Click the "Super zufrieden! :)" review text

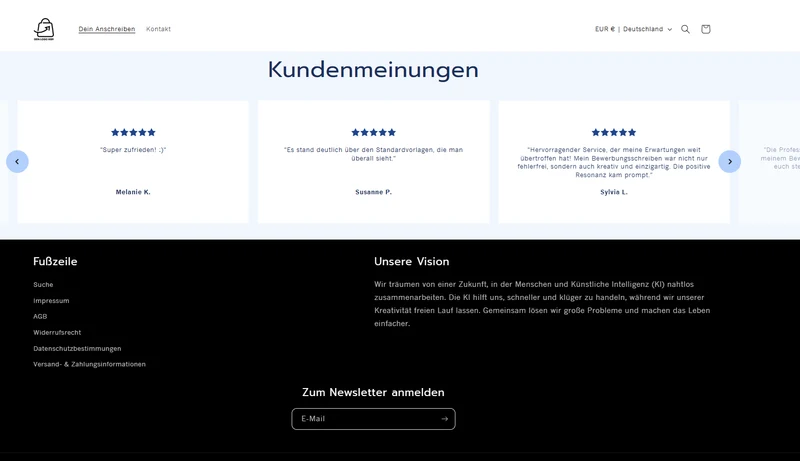pyautogui.click(x=133, y=150)
